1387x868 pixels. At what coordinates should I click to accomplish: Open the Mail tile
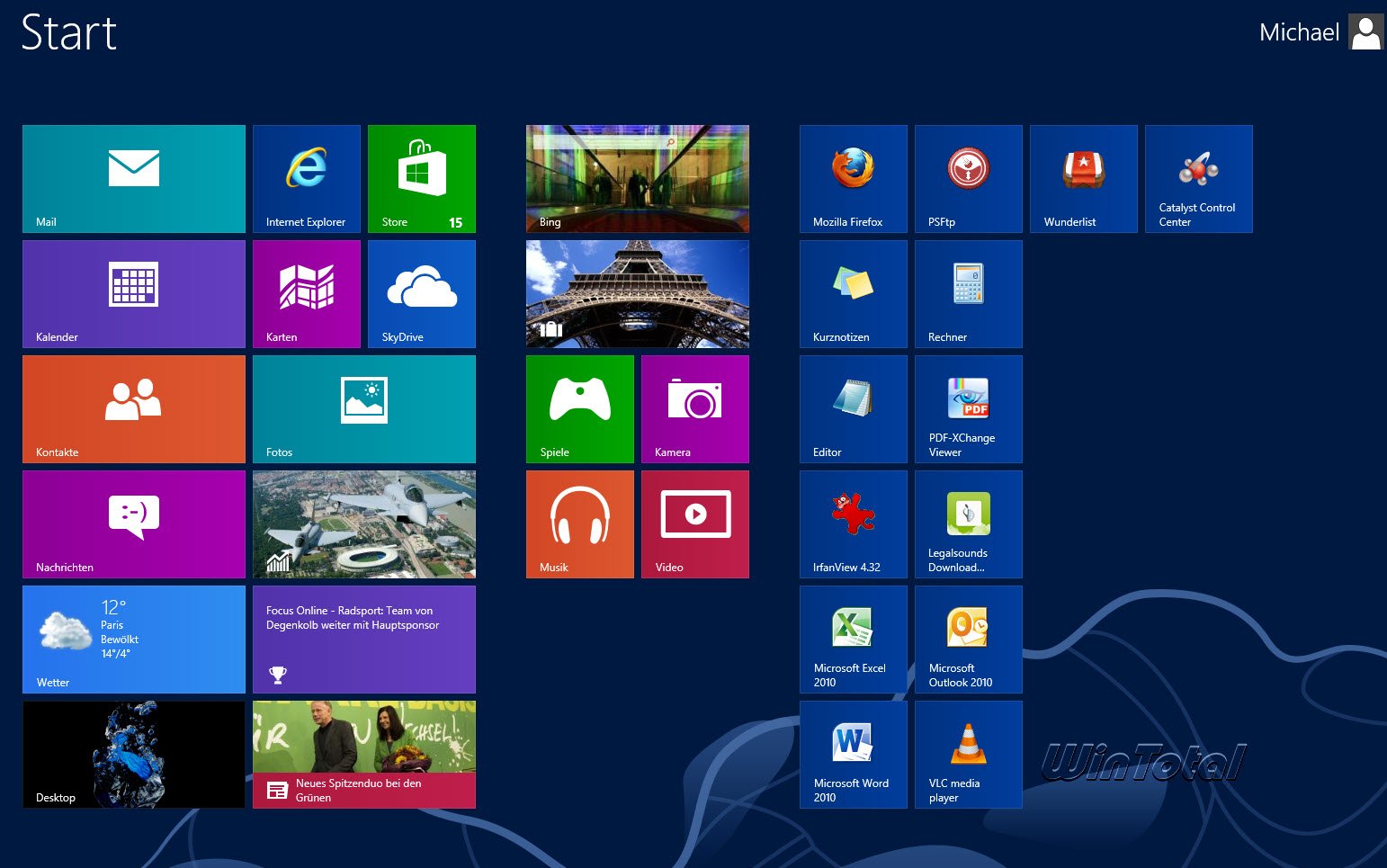coord(133,179)
